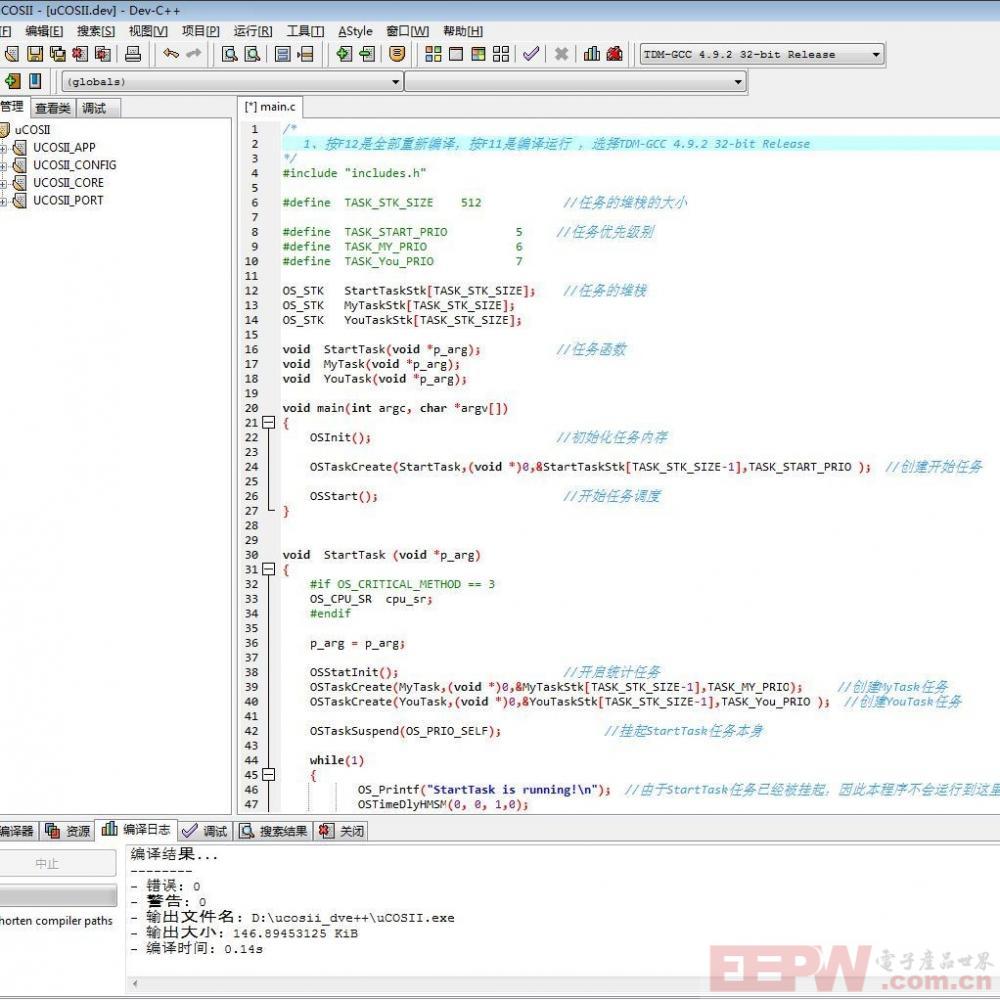The image size is (1000, 1000).
Task: Expand the UCOSII_CORE folder node
Action: point(3,184)
